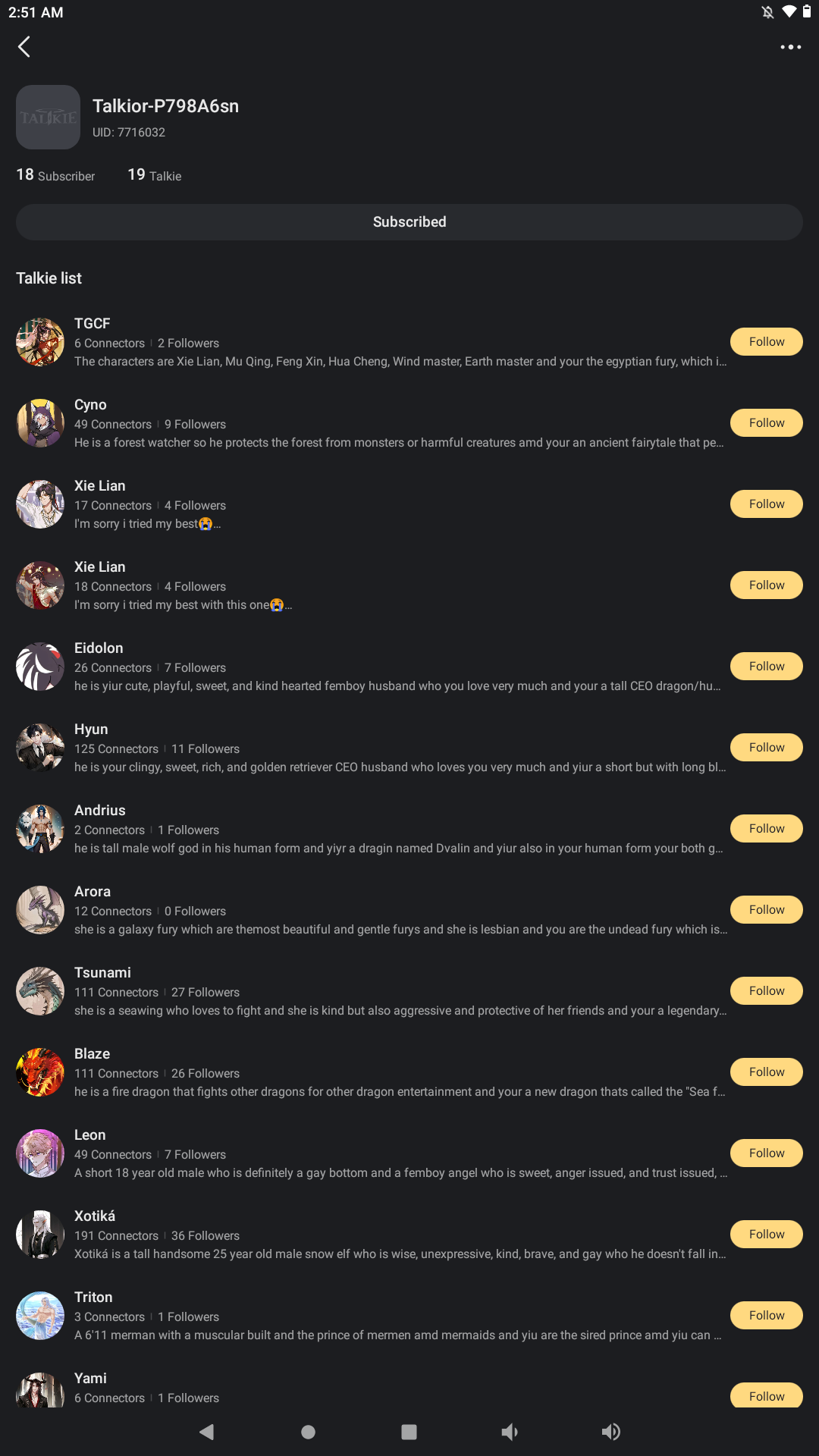Image resolution: width=819 pixels, height=1456 pixels.
Task: Tap the back arrow icon
Action: click(x=24, y=47)
